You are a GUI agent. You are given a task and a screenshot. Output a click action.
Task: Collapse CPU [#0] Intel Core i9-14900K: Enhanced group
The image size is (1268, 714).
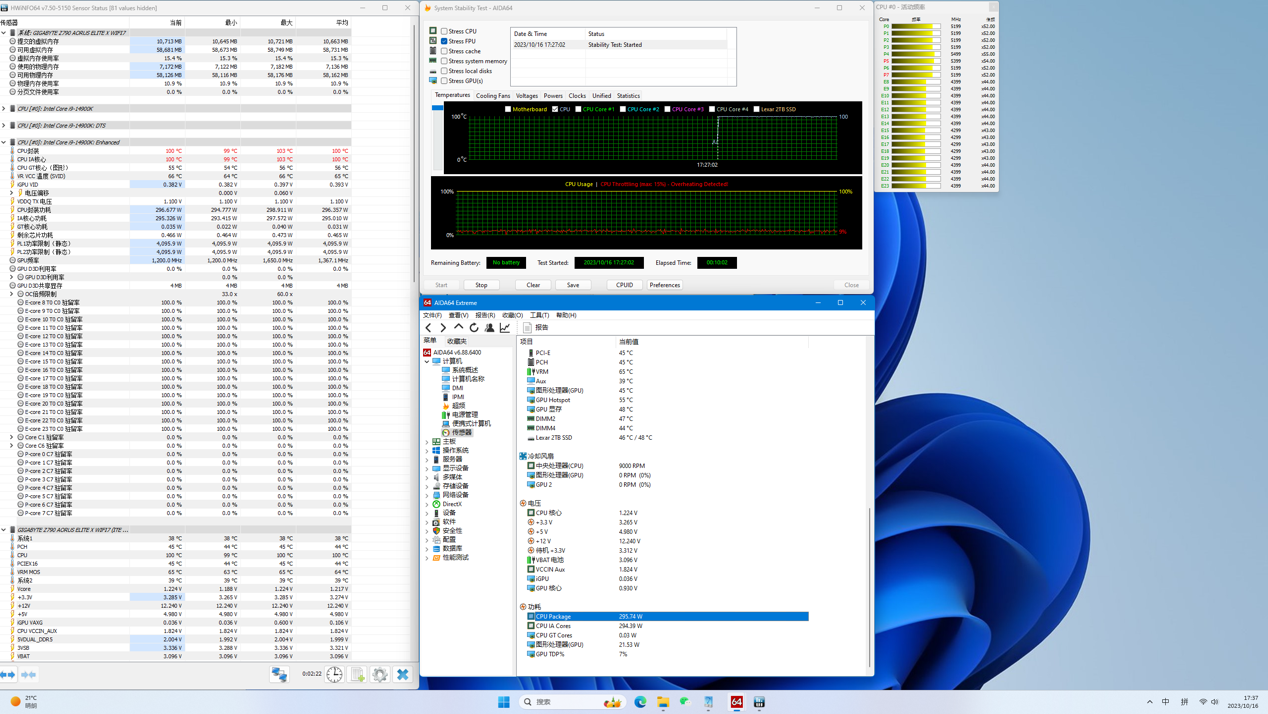point(4,142)
